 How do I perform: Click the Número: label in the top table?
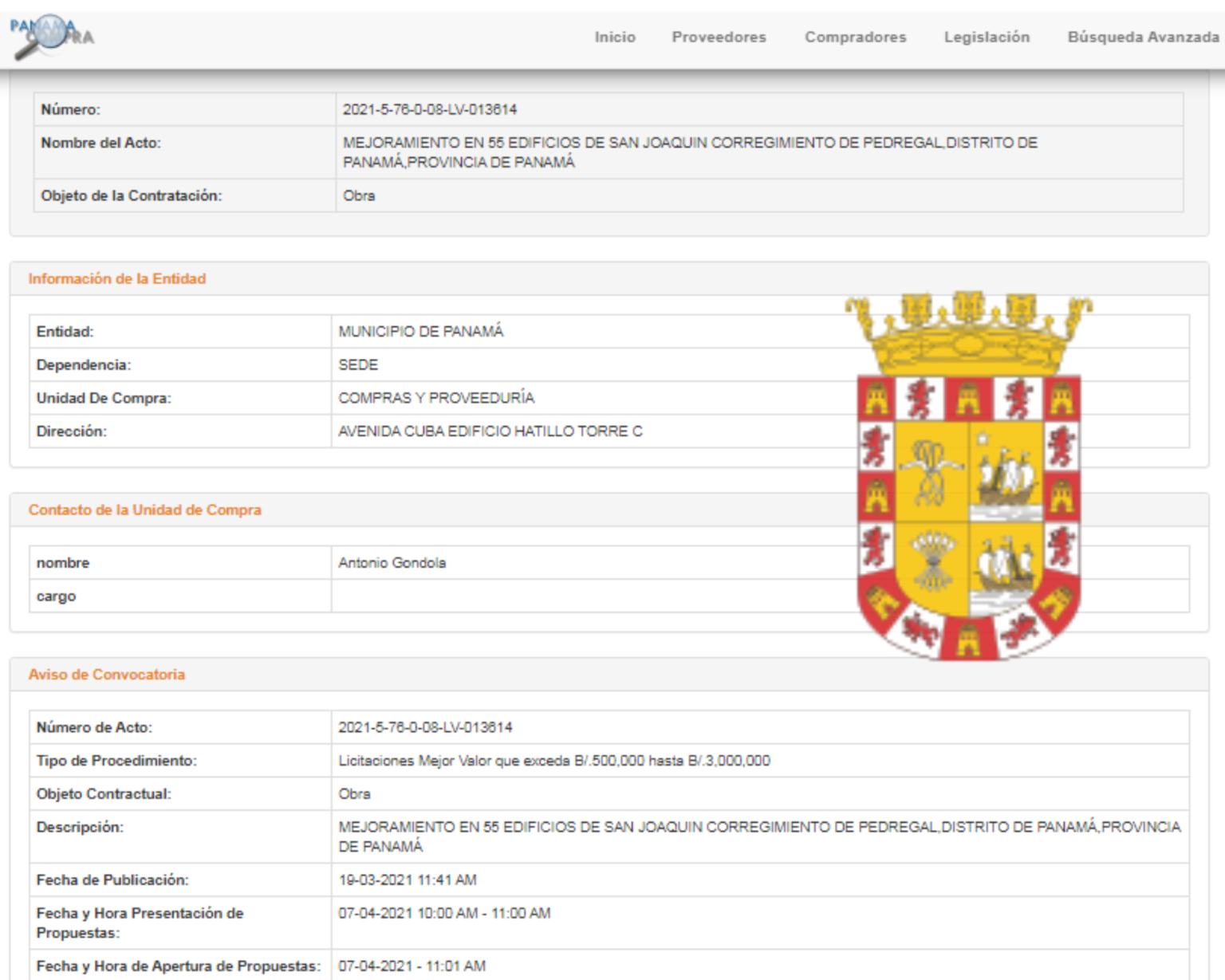(71, 109)
